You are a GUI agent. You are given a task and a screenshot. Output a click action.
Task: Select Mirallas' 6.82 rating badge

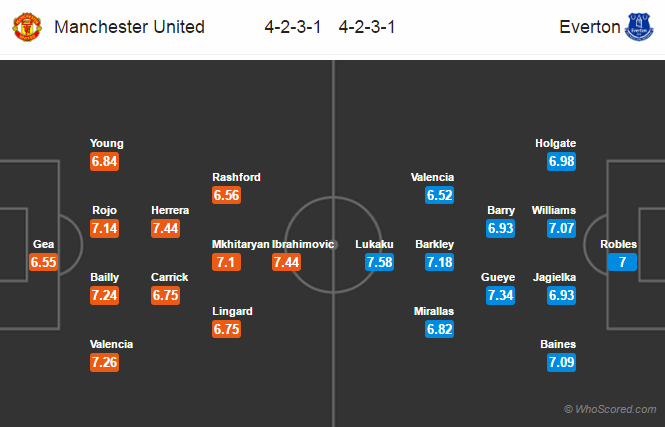click(x=439, y=329)
